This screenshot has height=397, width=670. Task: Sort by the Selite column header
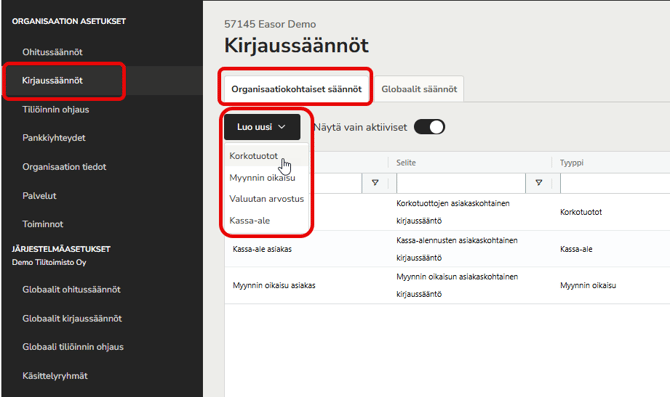(x=406, y=162)
